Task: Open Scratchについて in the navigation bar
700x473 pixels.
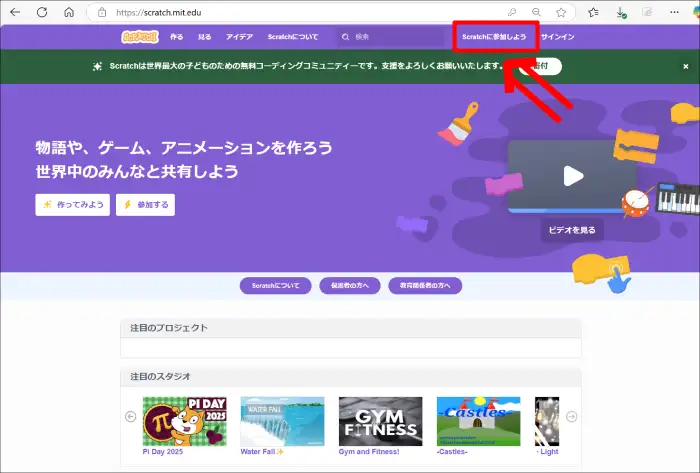Action: 293,37
